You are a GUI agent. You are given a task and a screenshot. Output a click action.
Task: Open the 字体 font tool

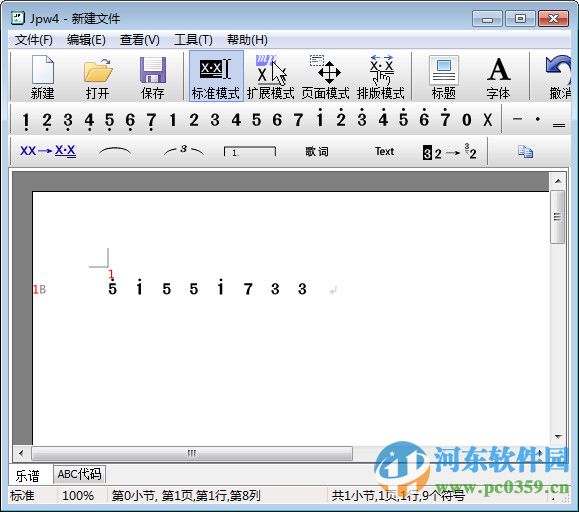pos(498,77)
